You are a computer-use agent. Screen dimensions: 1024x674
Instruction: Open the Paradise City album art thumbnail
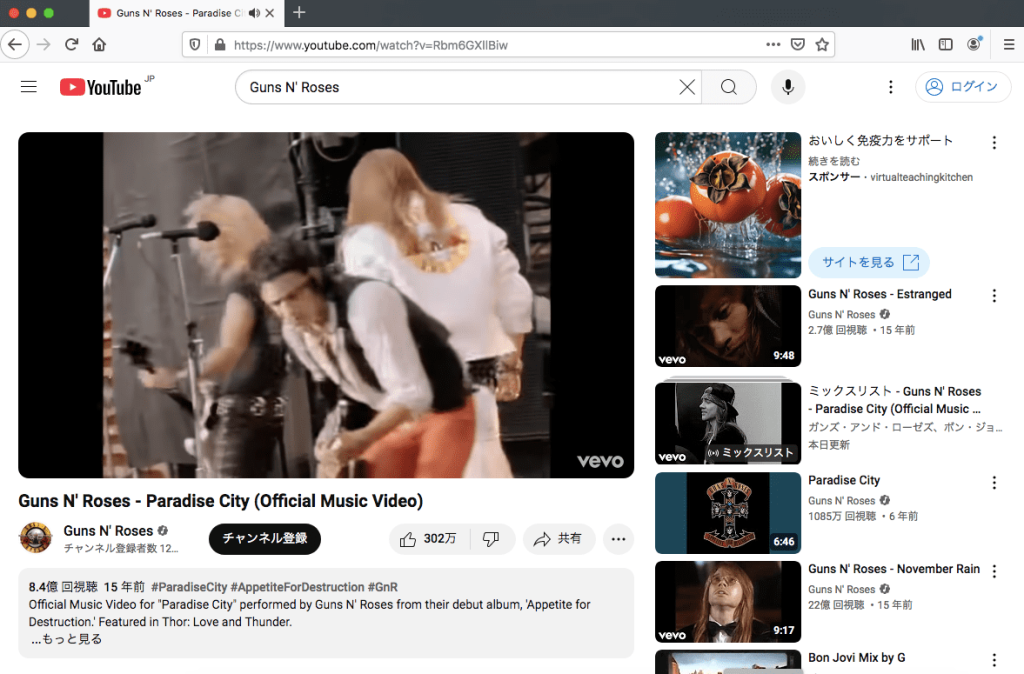(728, 513)
